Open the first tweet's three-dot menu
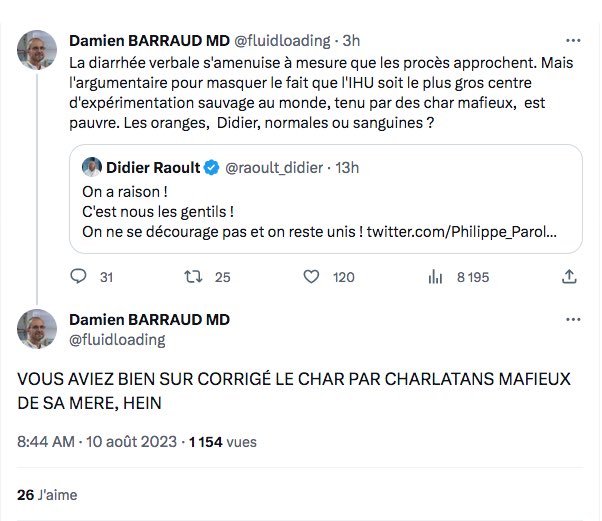 pos(572,41)
